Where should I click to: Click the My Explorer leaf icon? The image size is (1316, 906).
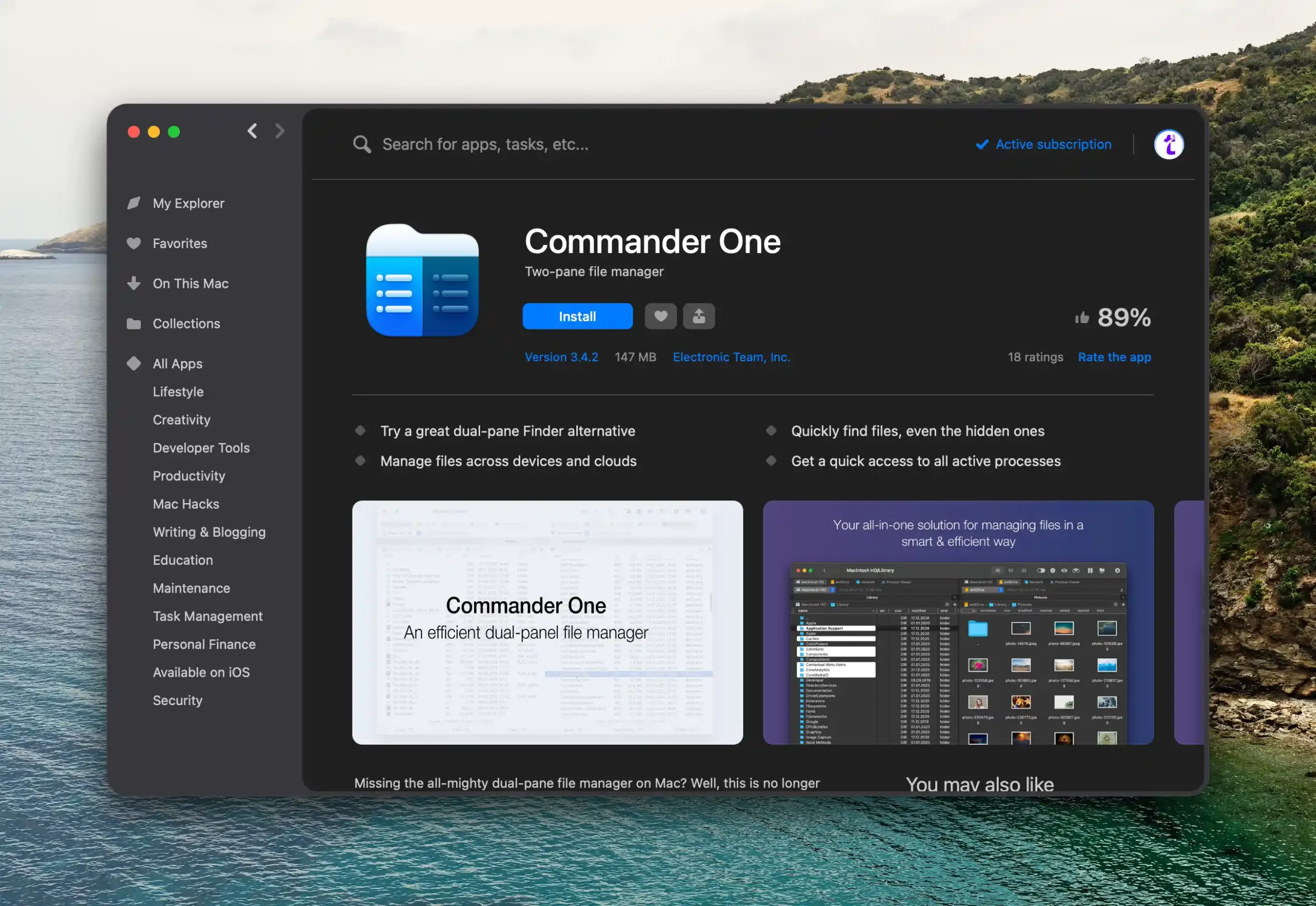click(x=134, y=202)
